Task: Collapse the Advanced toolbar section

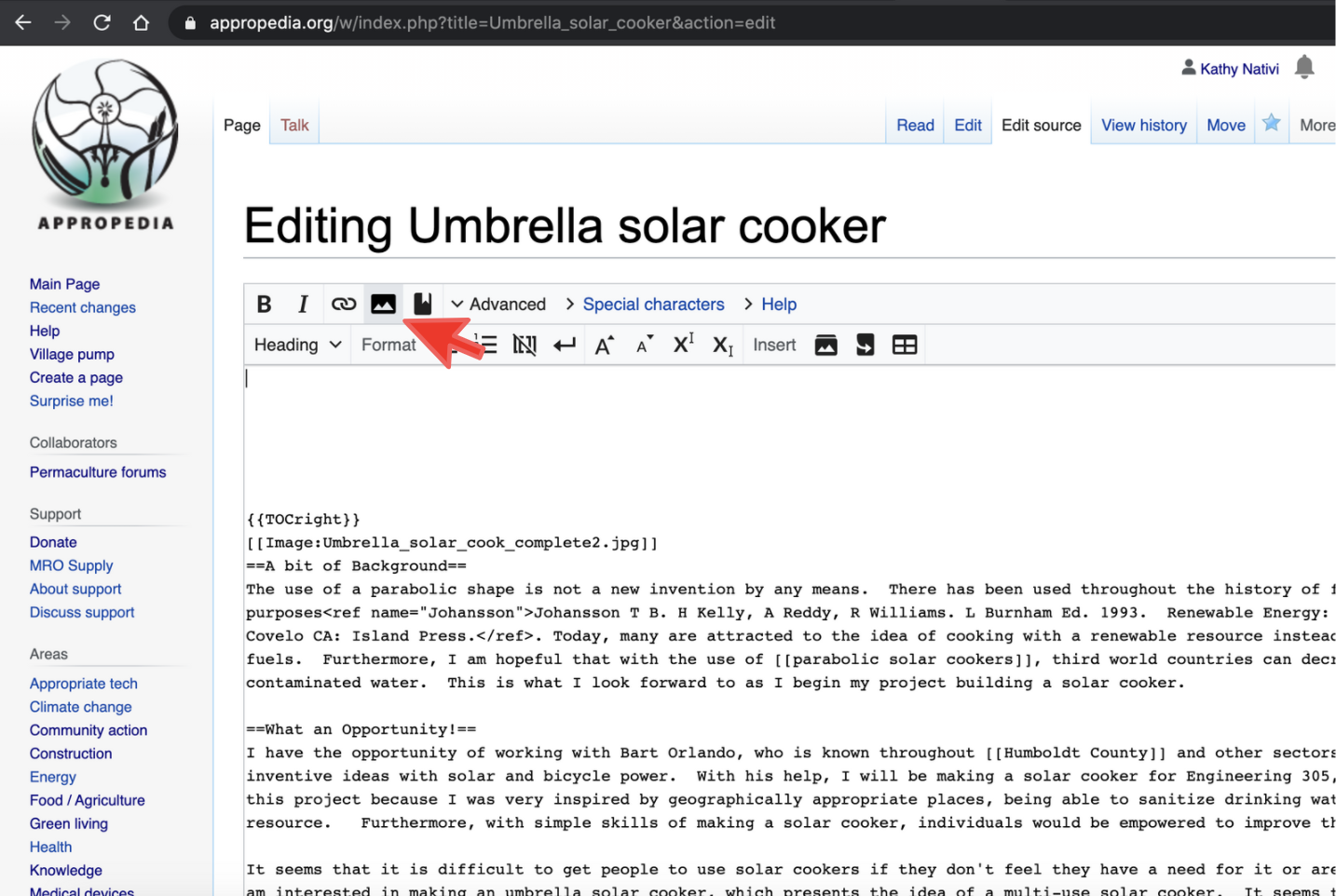Action: [498, 305]
